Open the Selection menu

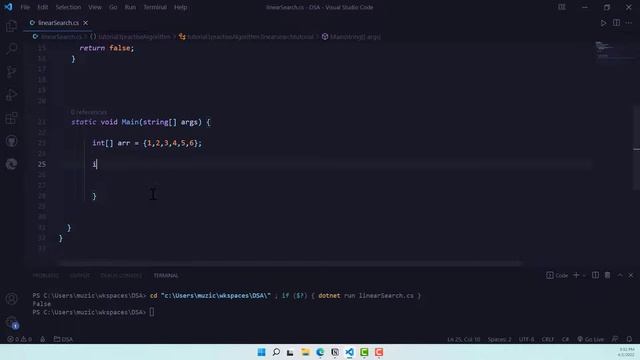[x=68, y=7]
